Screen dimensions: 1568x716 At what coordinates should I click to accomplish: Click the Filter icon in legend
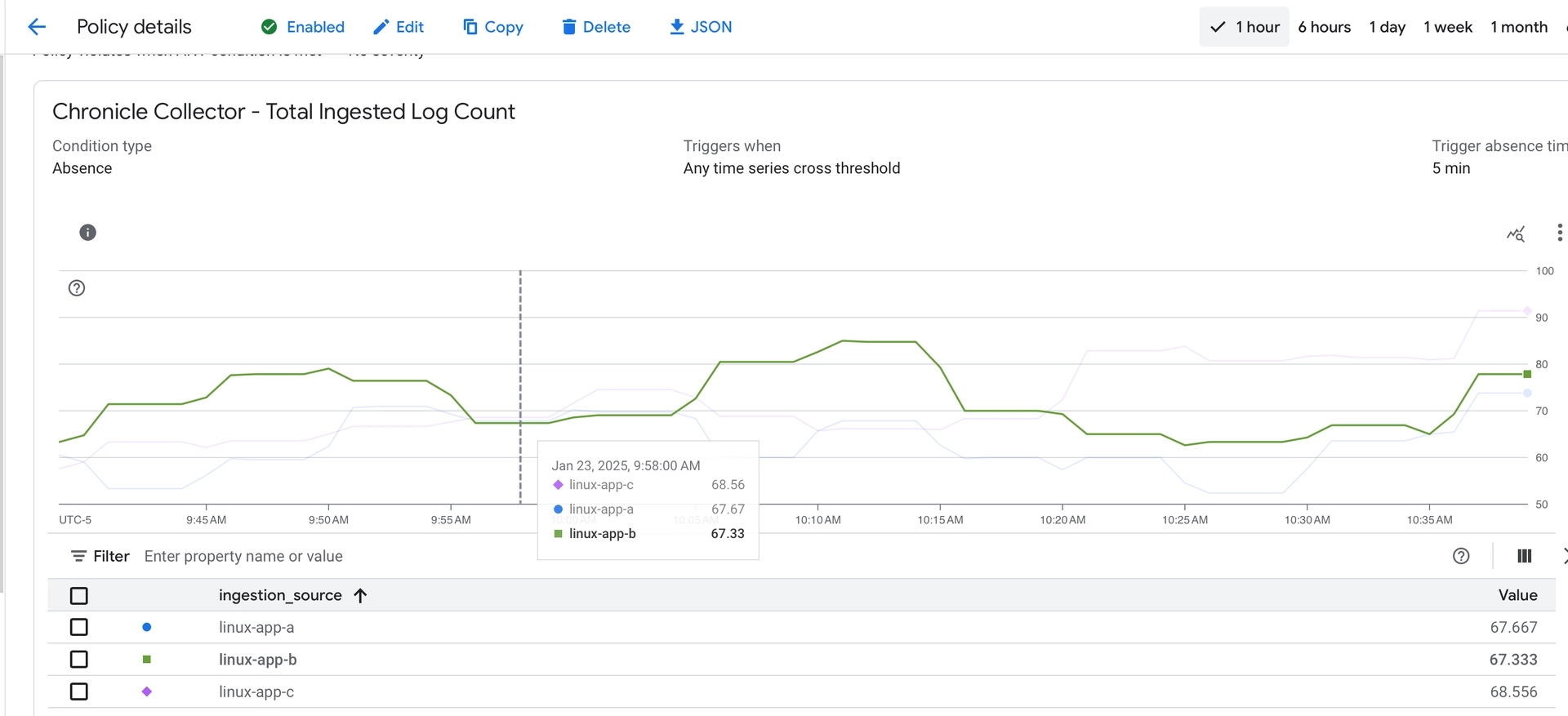(x=78, y=556)
